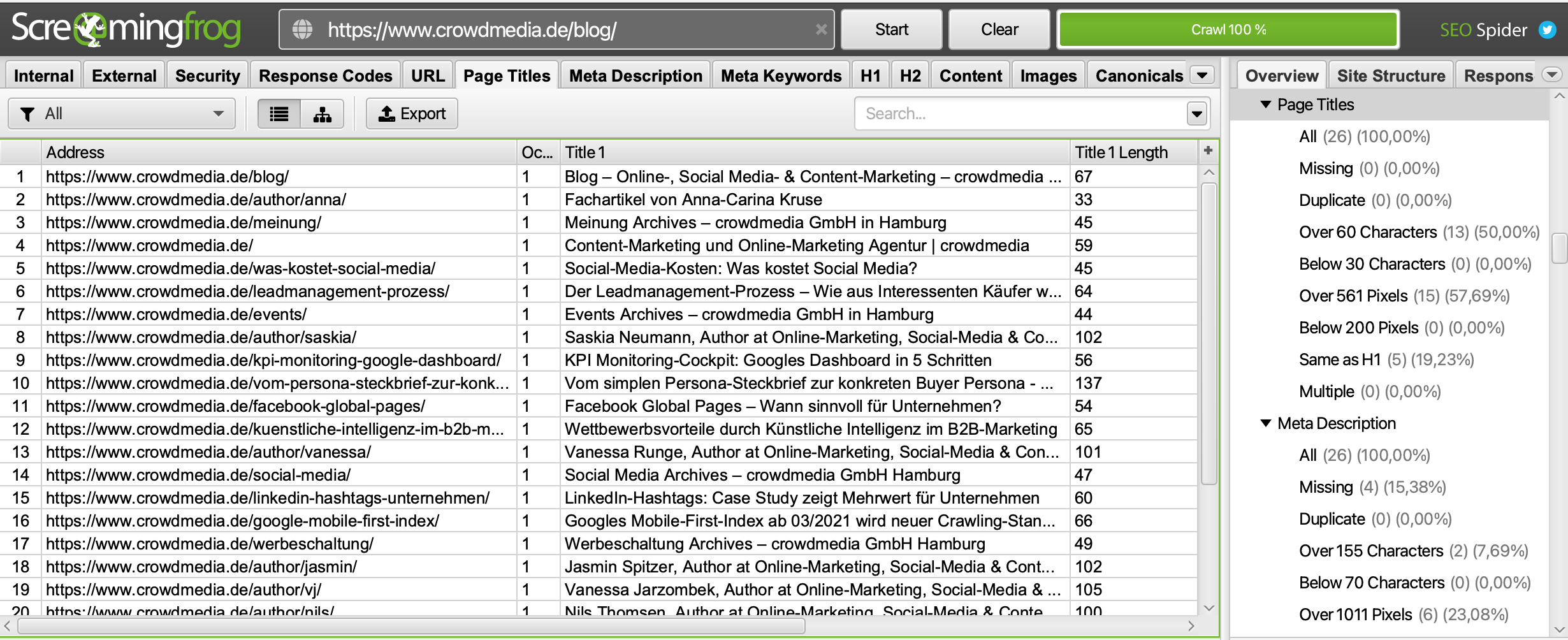Screen dimensions: 1568x640
Task: Select Meta Description 'Over 155 Characters' filter
Action: coord(1414,551)
